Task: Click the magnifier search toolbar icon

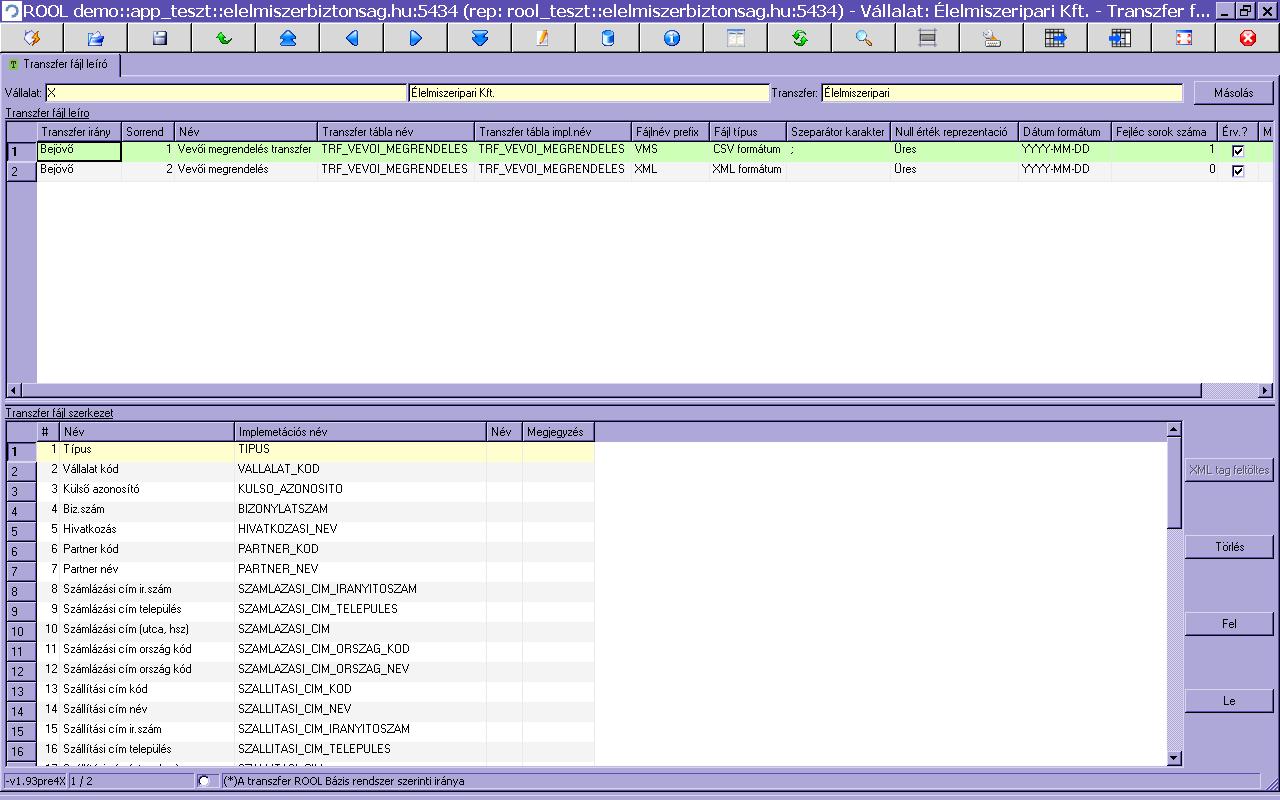Action: 863,38
